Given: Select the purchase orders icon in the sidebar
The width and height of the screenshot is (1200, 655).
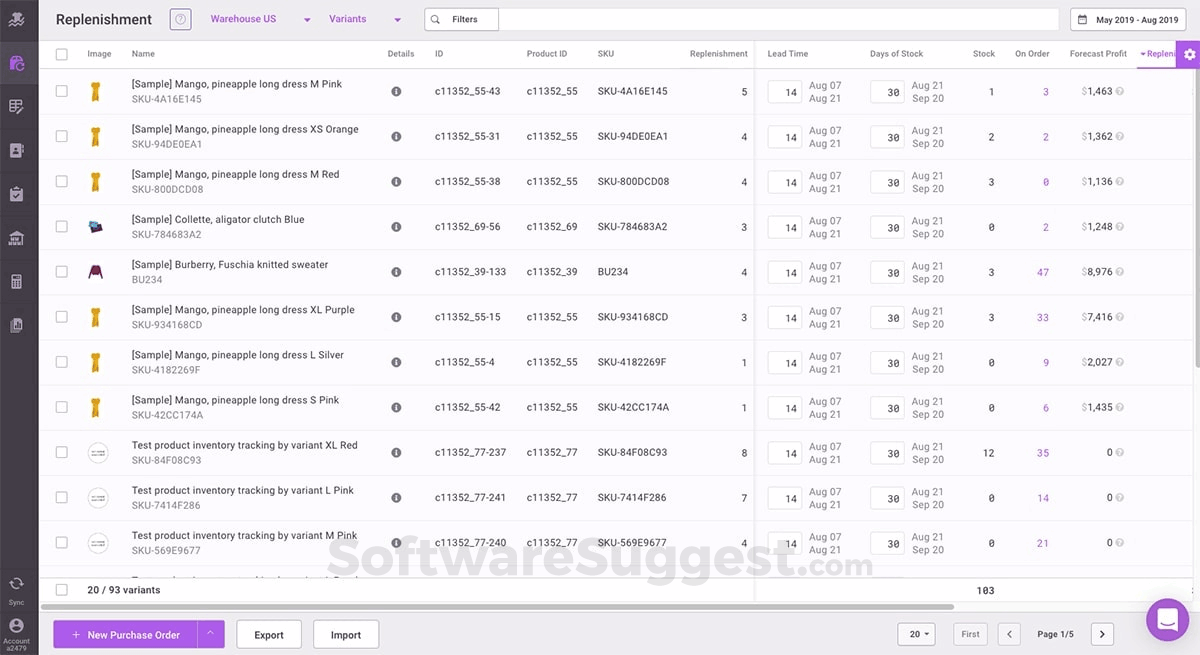Looking at the screenshot, I should [x=16, y=194].
